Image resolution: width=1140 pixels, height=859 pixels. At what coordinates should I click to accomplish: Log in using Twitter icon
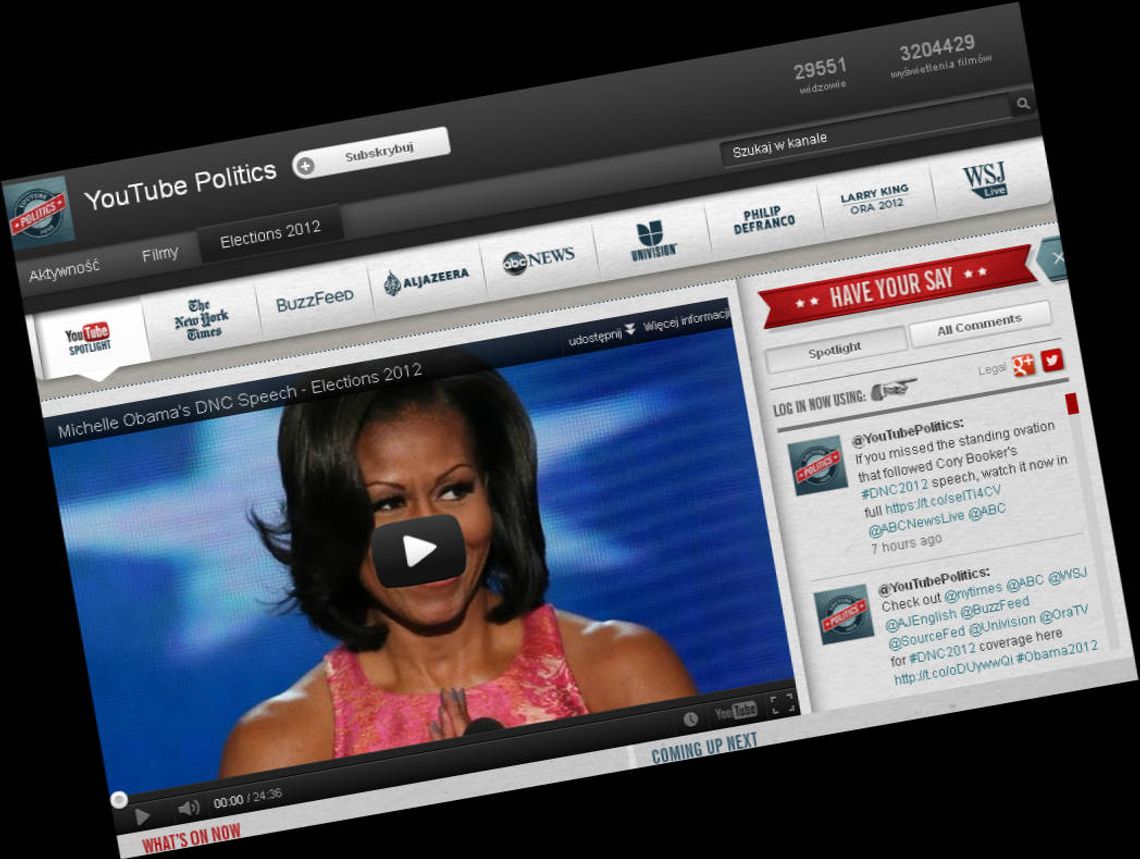[x=1052, y=359]
